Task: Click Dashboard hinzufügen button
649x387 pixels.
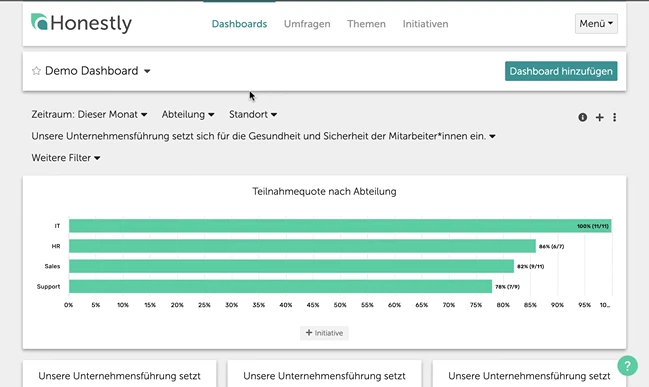Action: 561,71
